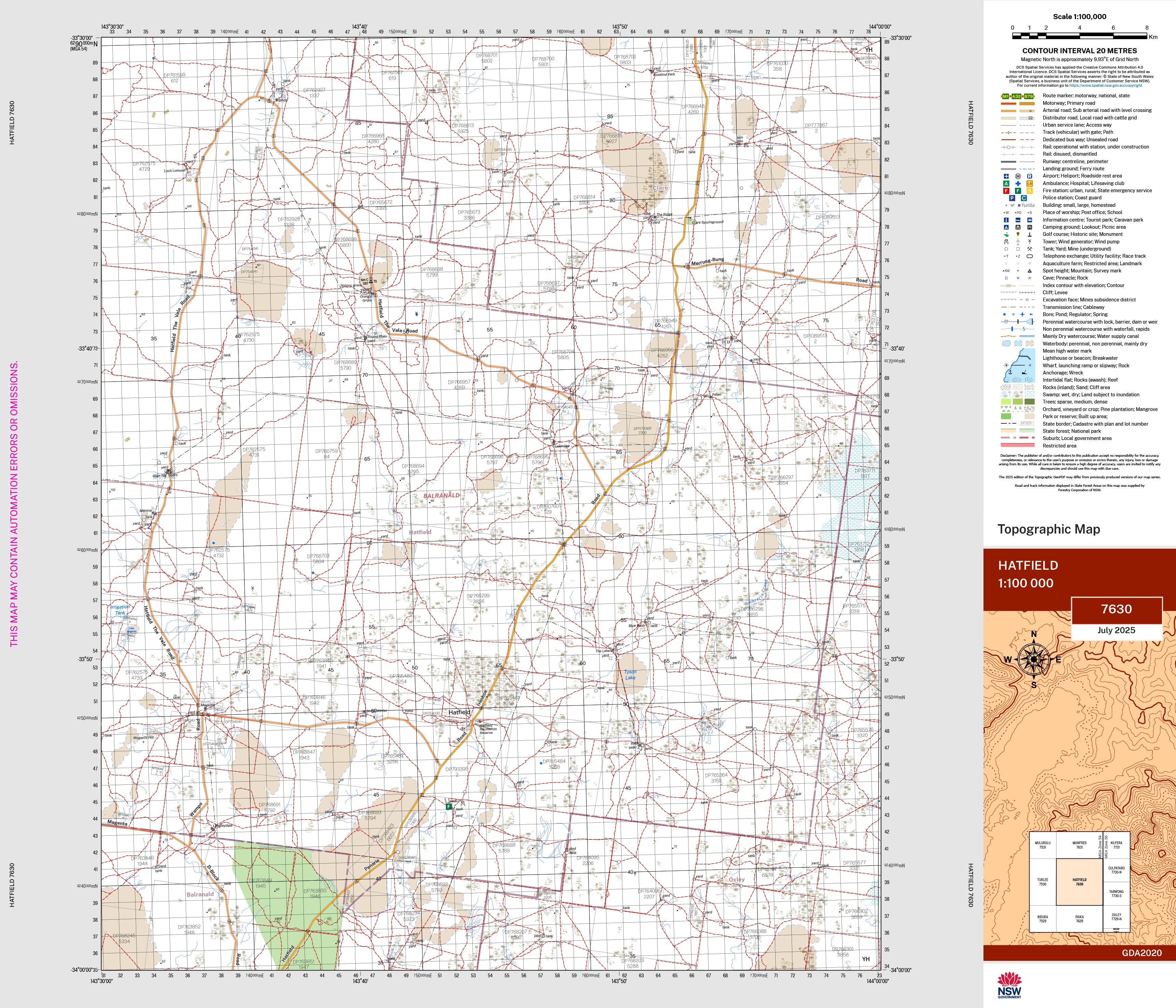The width and height of the screenshot is (1176, 1008).
Task: Click the MANFRED 7631 tile in the index map
Action: (1079, 845)
